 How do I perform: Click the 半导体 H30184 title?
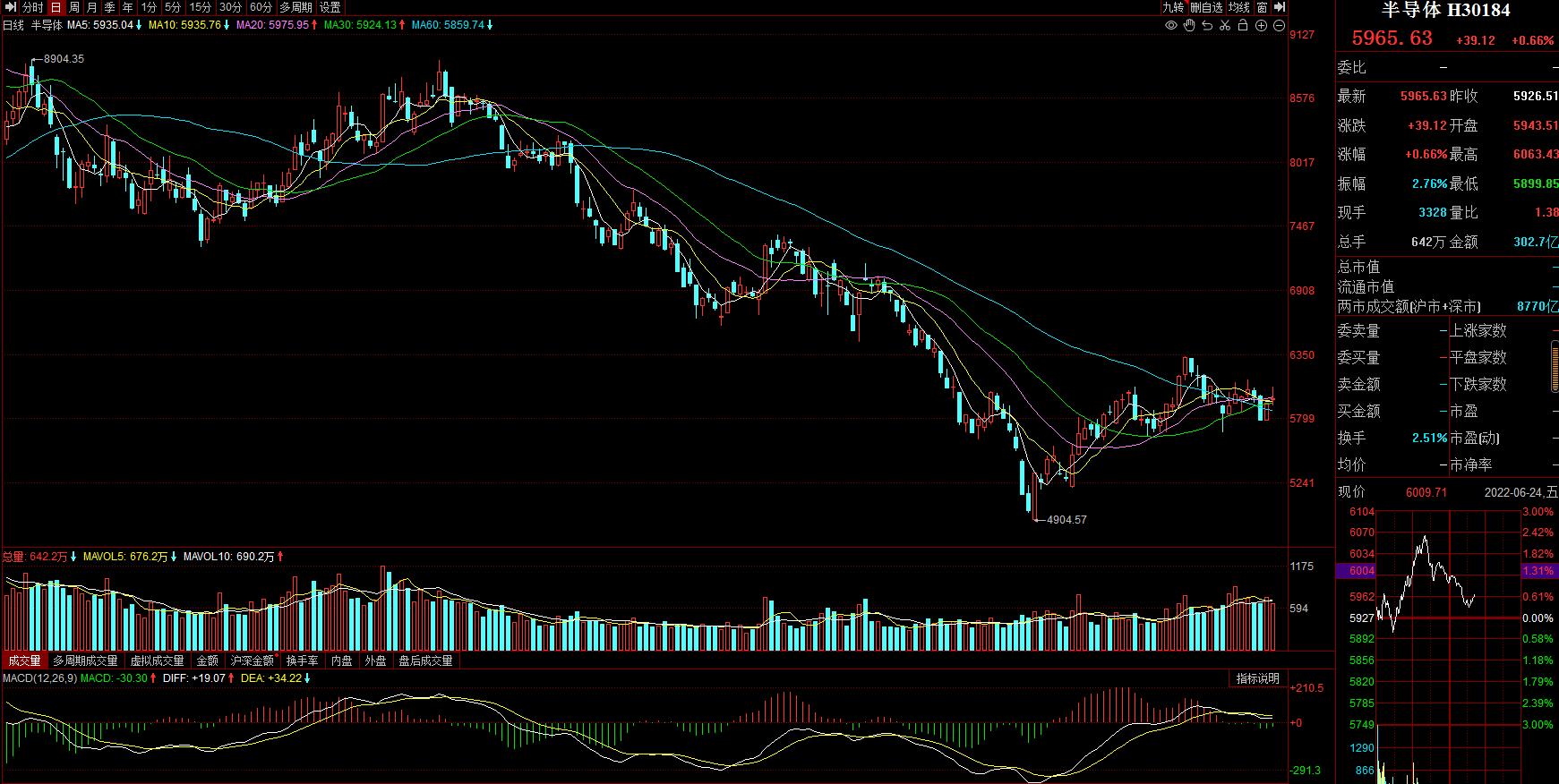pos(1446,10)
